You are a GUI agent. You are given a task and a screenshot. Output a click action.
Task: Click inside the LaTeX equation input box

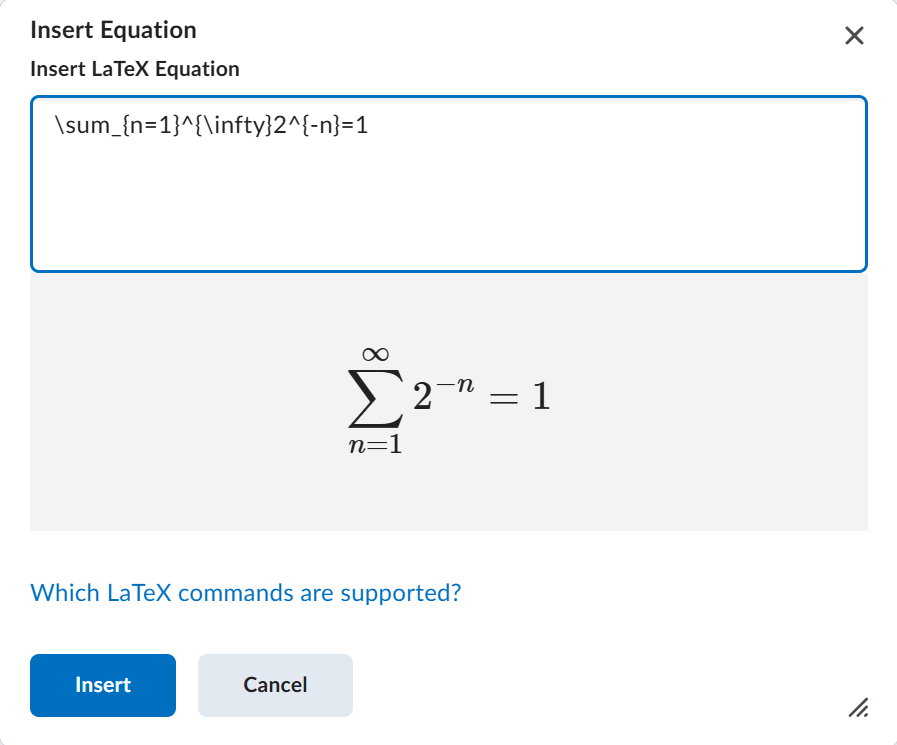click(448, 180)
